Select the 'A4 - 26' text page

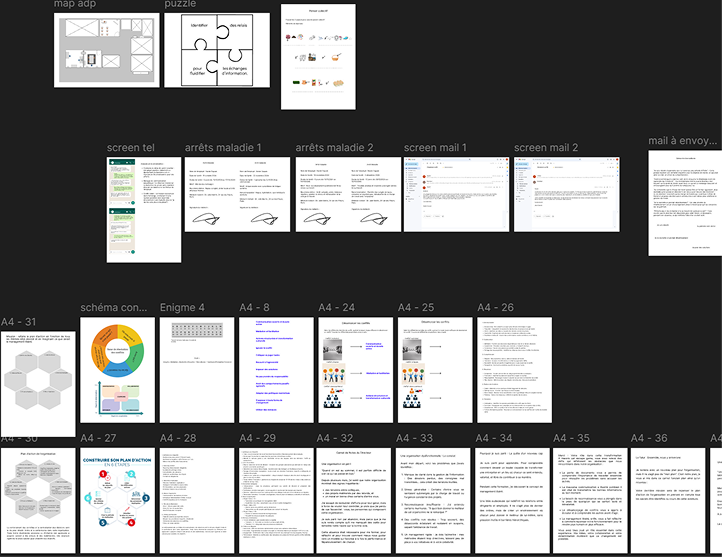point(513,374)
